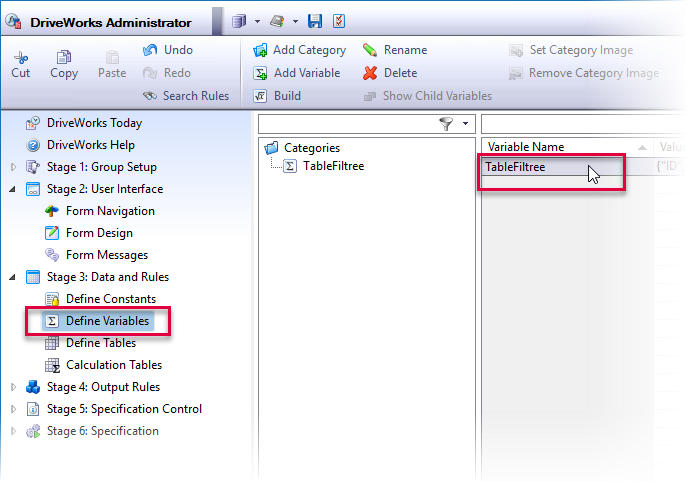Collapse Stage 3: Data and Rules arrow
The width and height of the screenshot is (687, 483).
(x=13, y=277)
